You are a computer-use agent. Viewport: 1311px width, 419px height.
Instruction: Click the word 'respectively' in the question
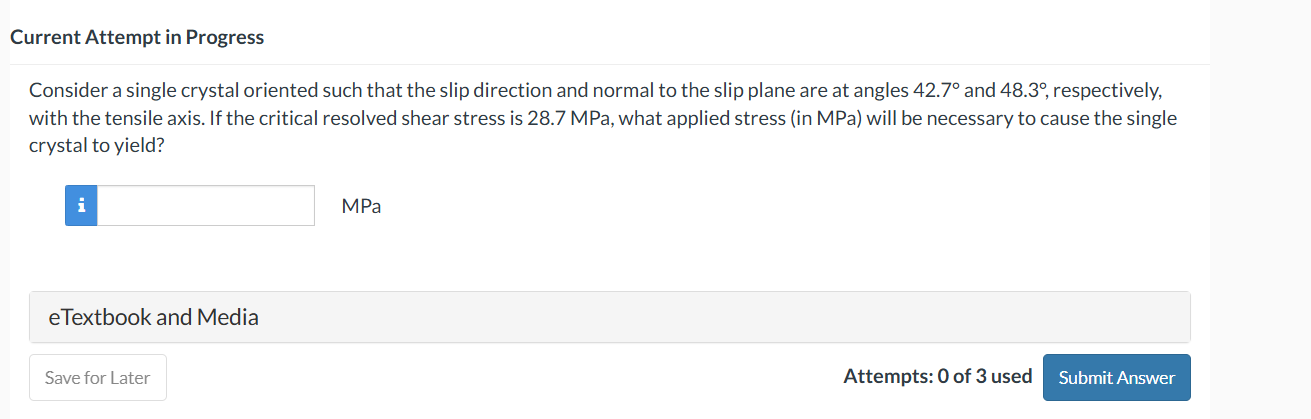click(1107, 90)
